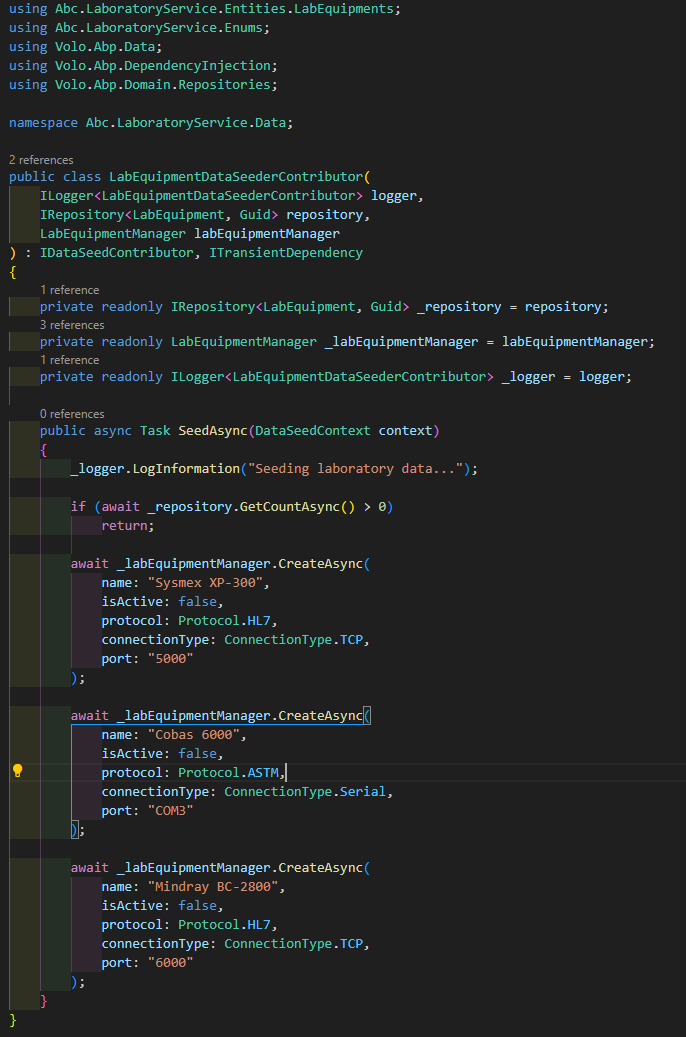The image size is (686, 1037).
Task: Click the namespace Abc.LaboratoryService.Data declaration
Action: point(150,123)
